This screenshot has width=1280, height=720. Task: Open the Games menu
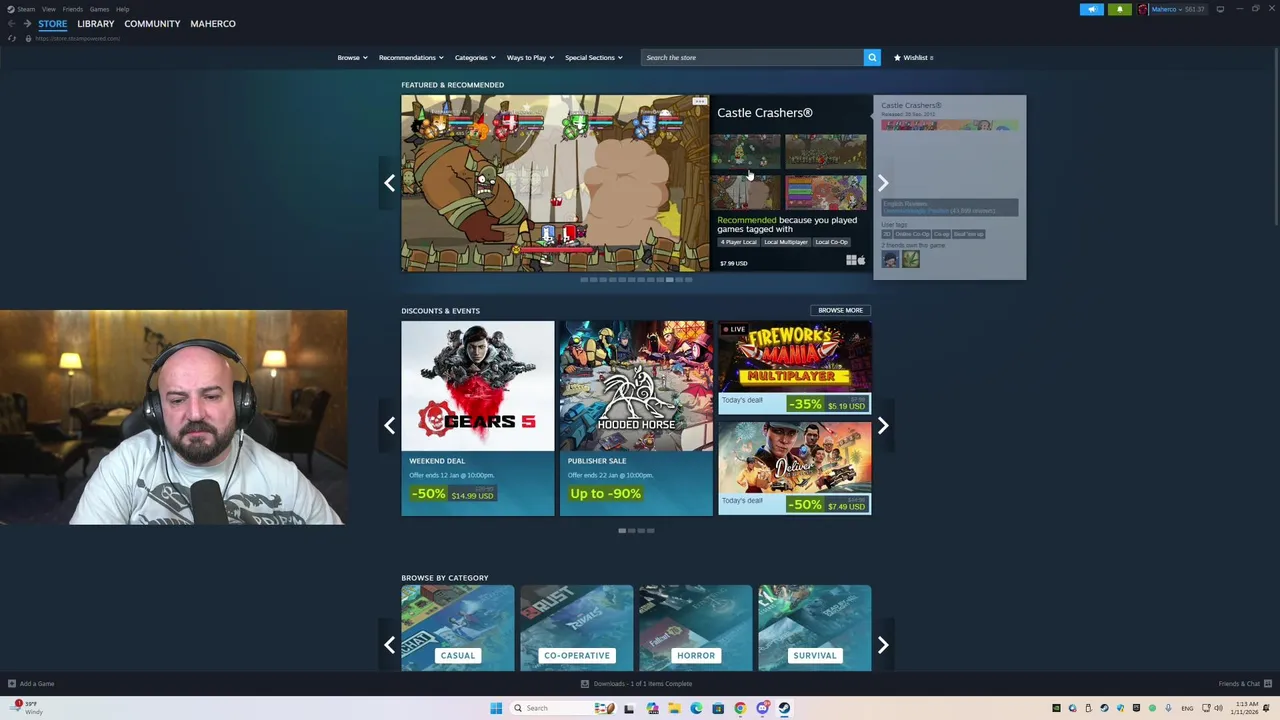coord(99,9)
